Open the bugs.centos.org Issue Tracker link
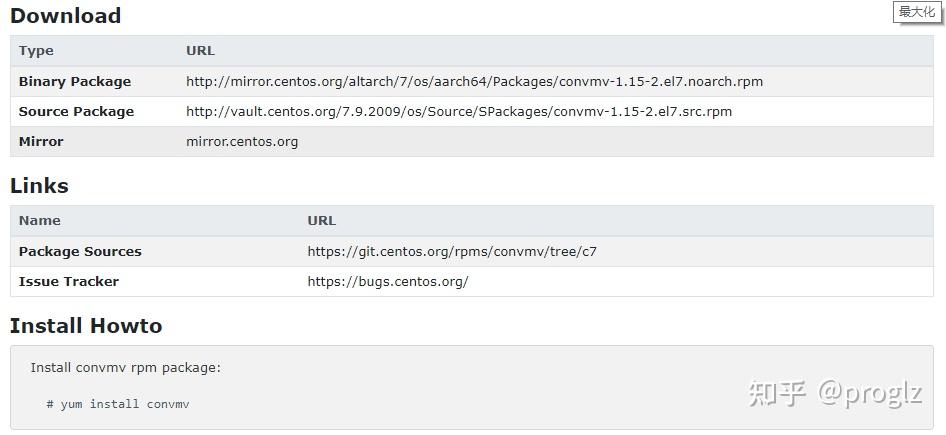This screenshot has height=435, width=946. 387,282
